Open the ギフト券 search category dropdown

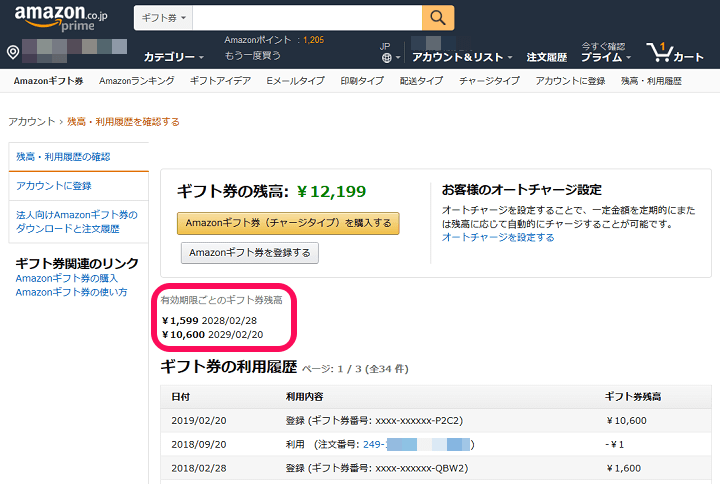(x=163, y=19)
